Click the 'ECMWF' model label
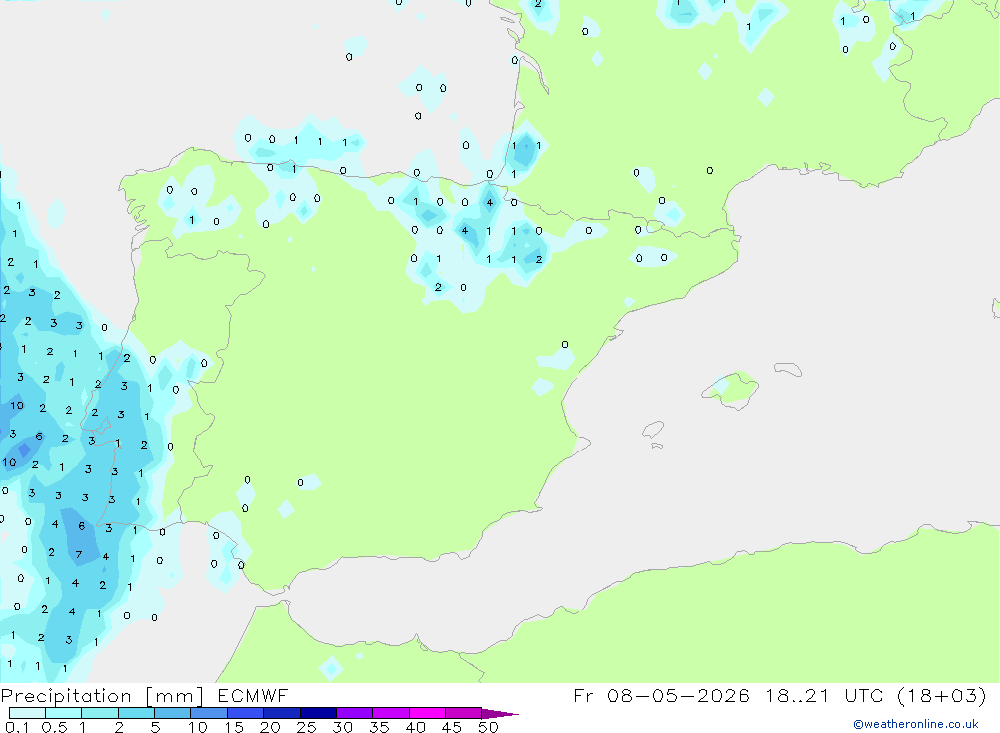The height and width of the screenshot is (733, 1000). point(253,695)
